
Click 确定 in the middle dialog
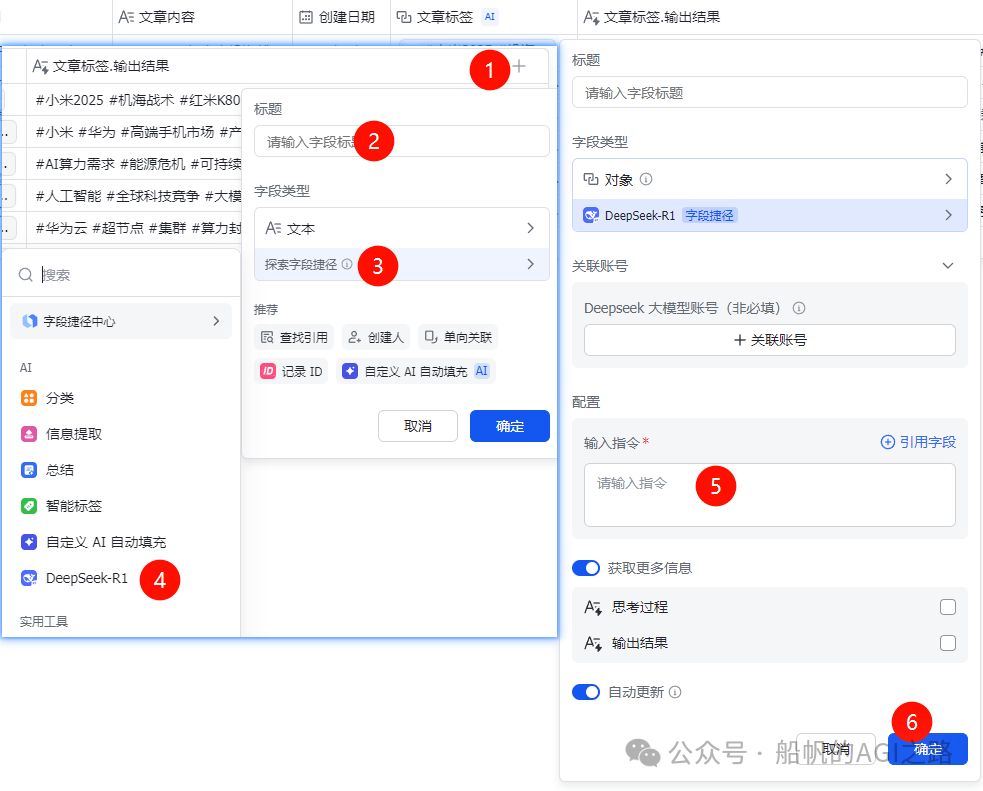pos(510,426)
